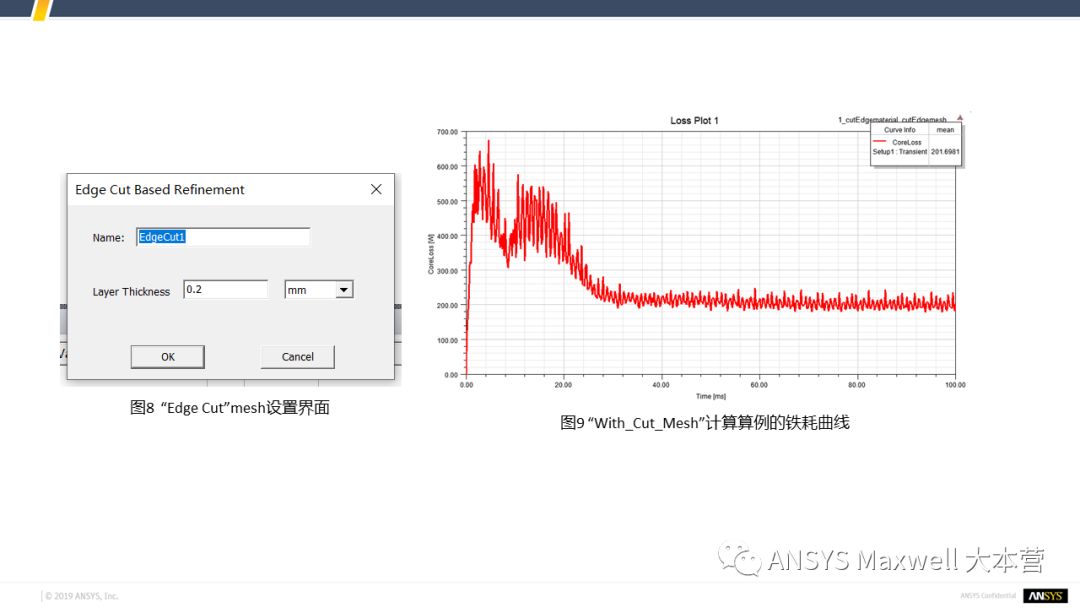Click the Name field containing EdgeCut1

223,237
